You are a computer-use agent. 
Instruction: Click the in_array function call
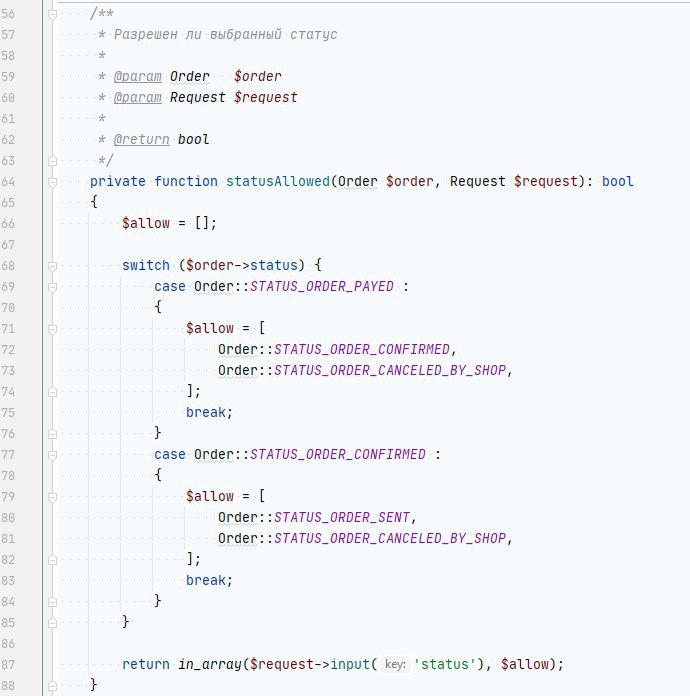pos(210,664)
